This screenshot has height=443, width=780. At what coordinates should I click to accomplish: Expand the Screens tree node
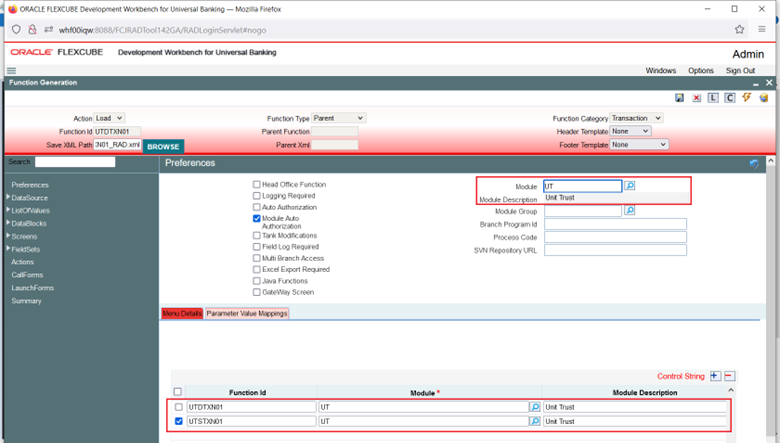(x=8, y=236)
